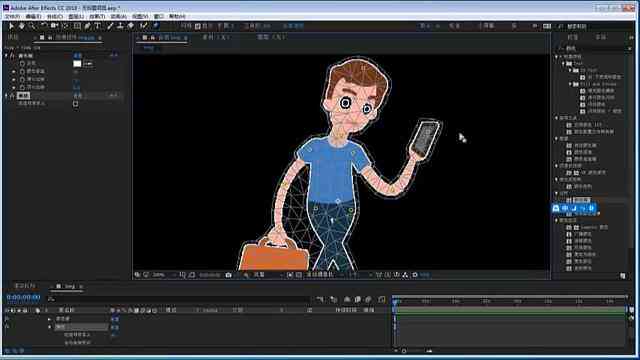The width and height of the screenshot is (640, 360).
Task: Open the Active Camera (活动摄像机) dropdown
Action: pos(324,275)
